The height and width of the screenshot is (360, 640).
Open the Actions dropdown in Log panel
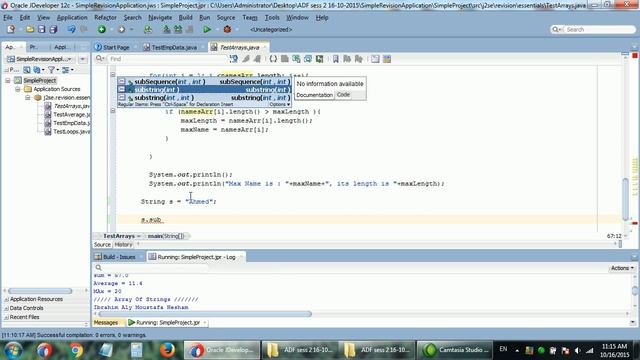(622, 268)
